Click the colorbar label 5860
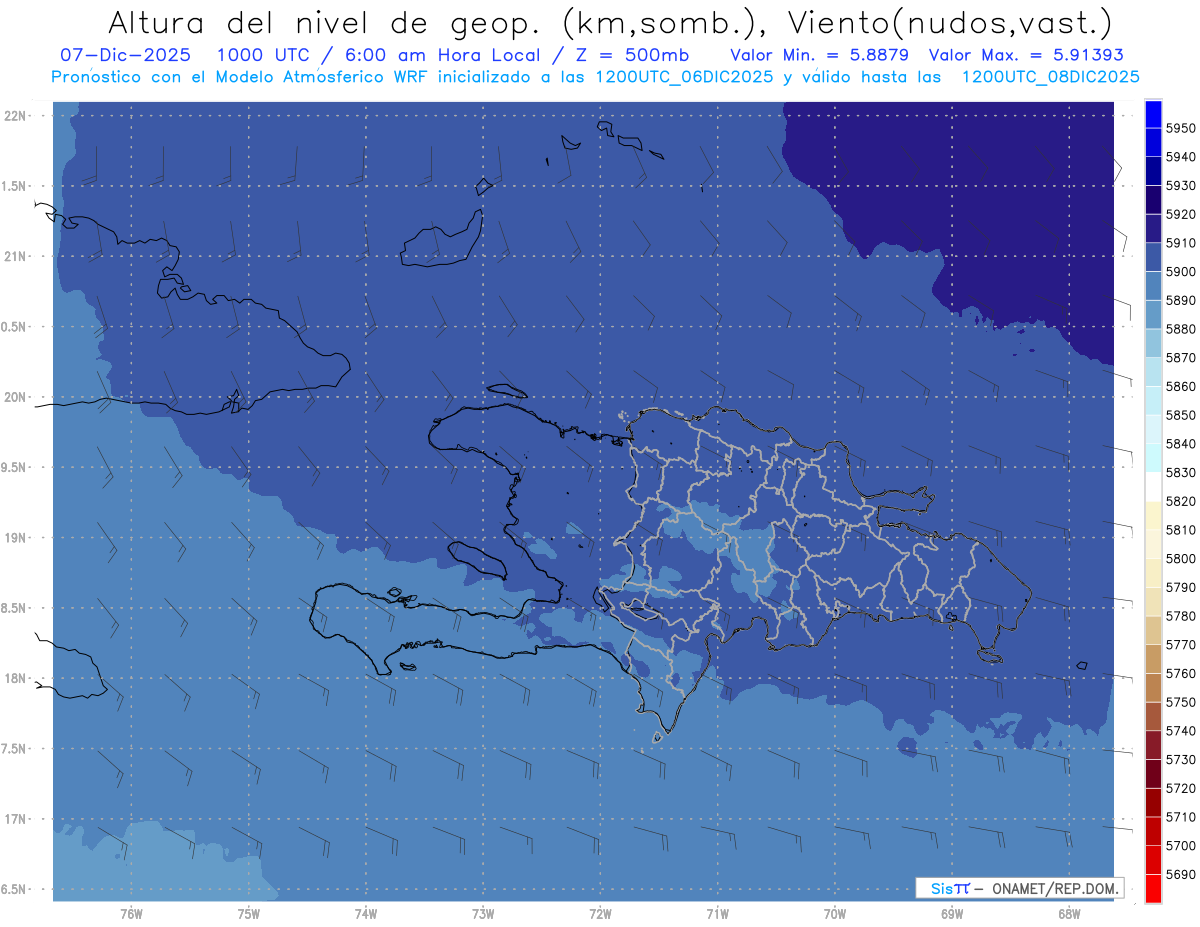This screenshot has width=1200, height=927. (x=1181, y=386)
